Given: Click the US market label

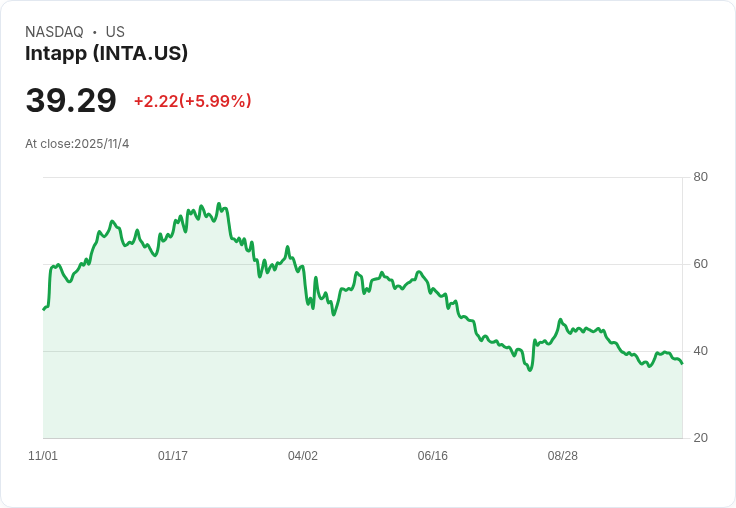Looking at the screenshot, I should 115,32.
